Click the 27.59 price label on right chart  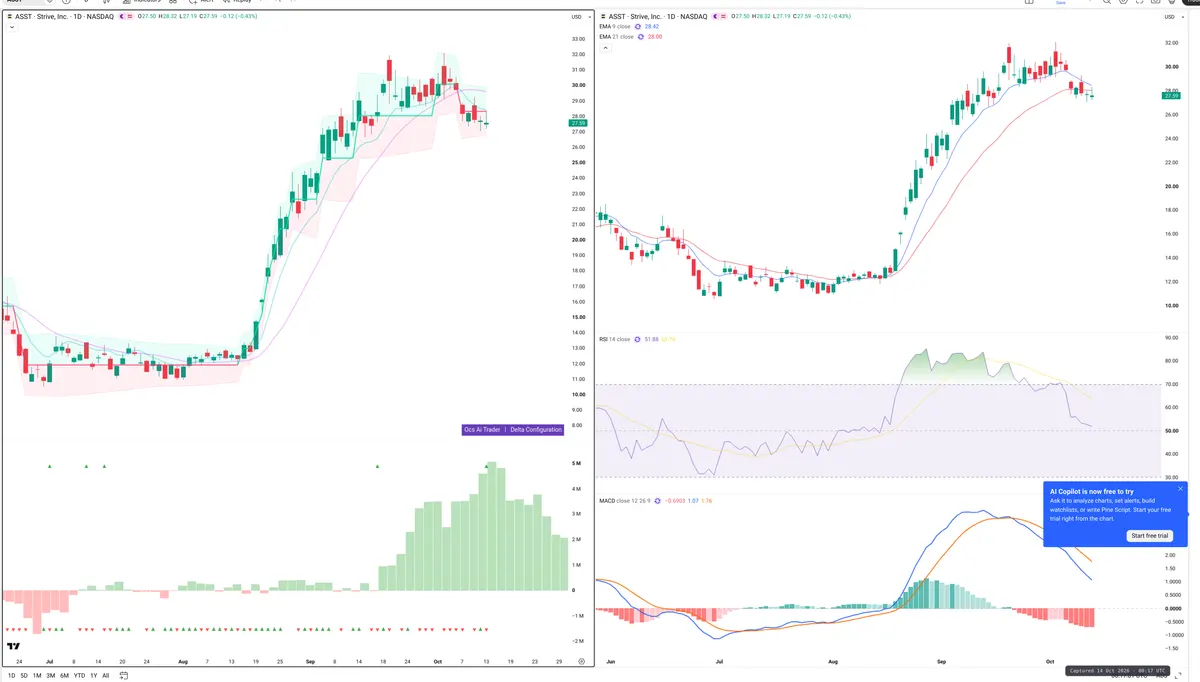(1170, 96)
